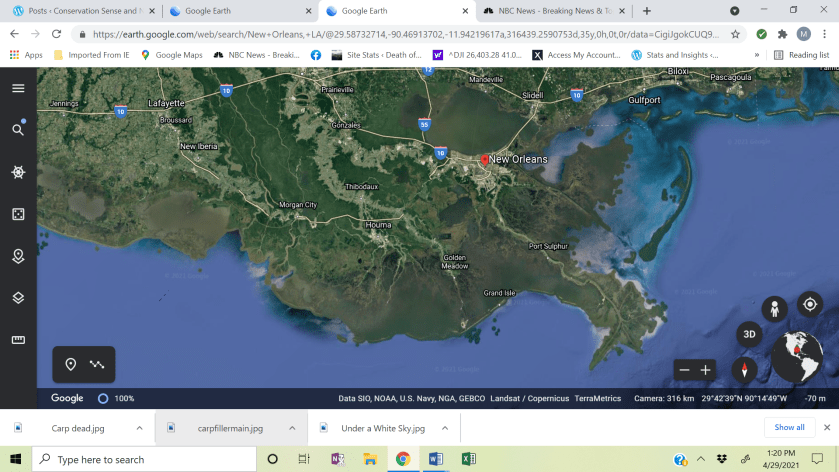Expand options for Carp dead.jpg download
The height and width of the screenshot is (472, 839).
click(140, 428)
